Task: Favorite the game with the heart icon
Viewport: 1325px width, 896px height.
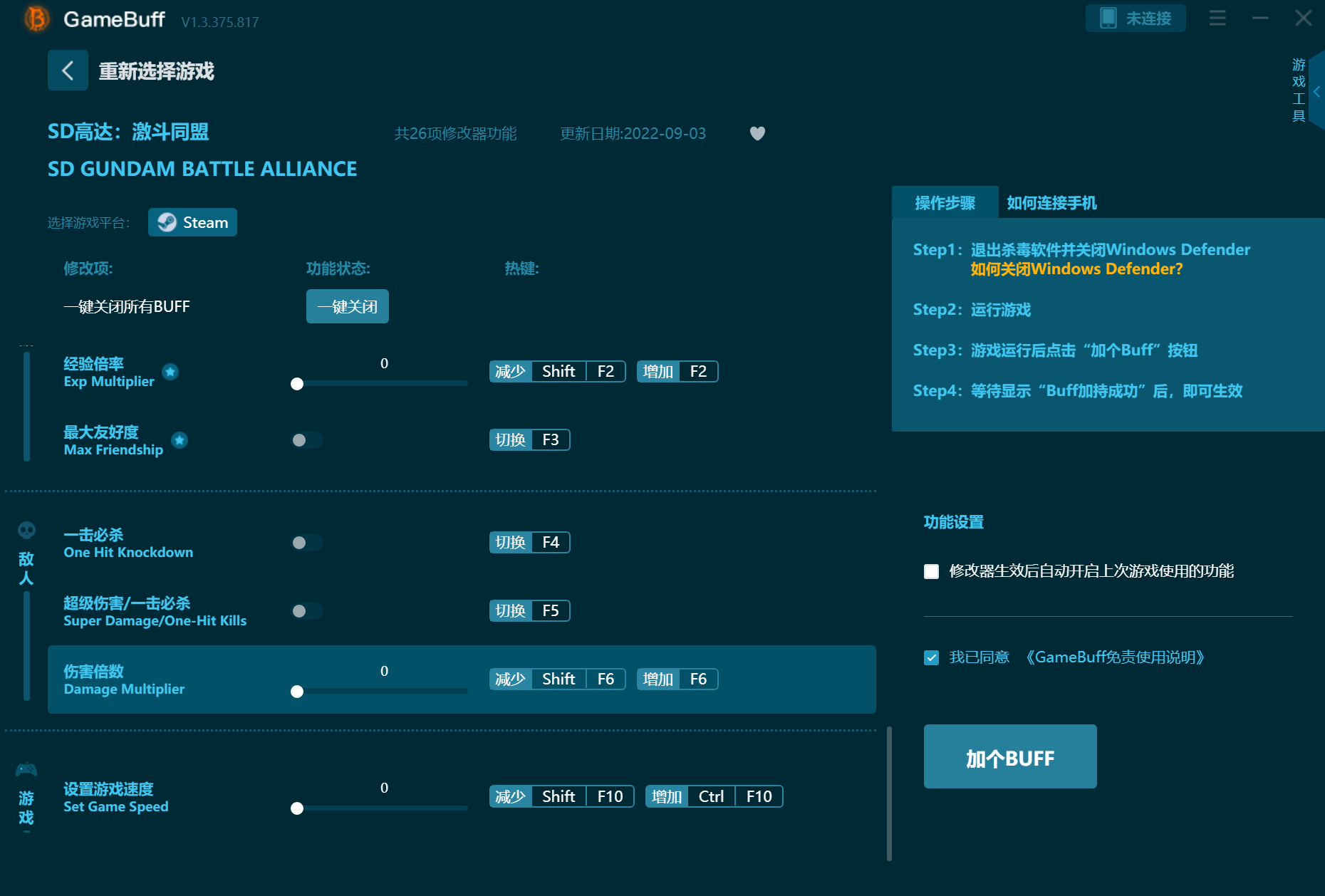Action: [757, 133]
